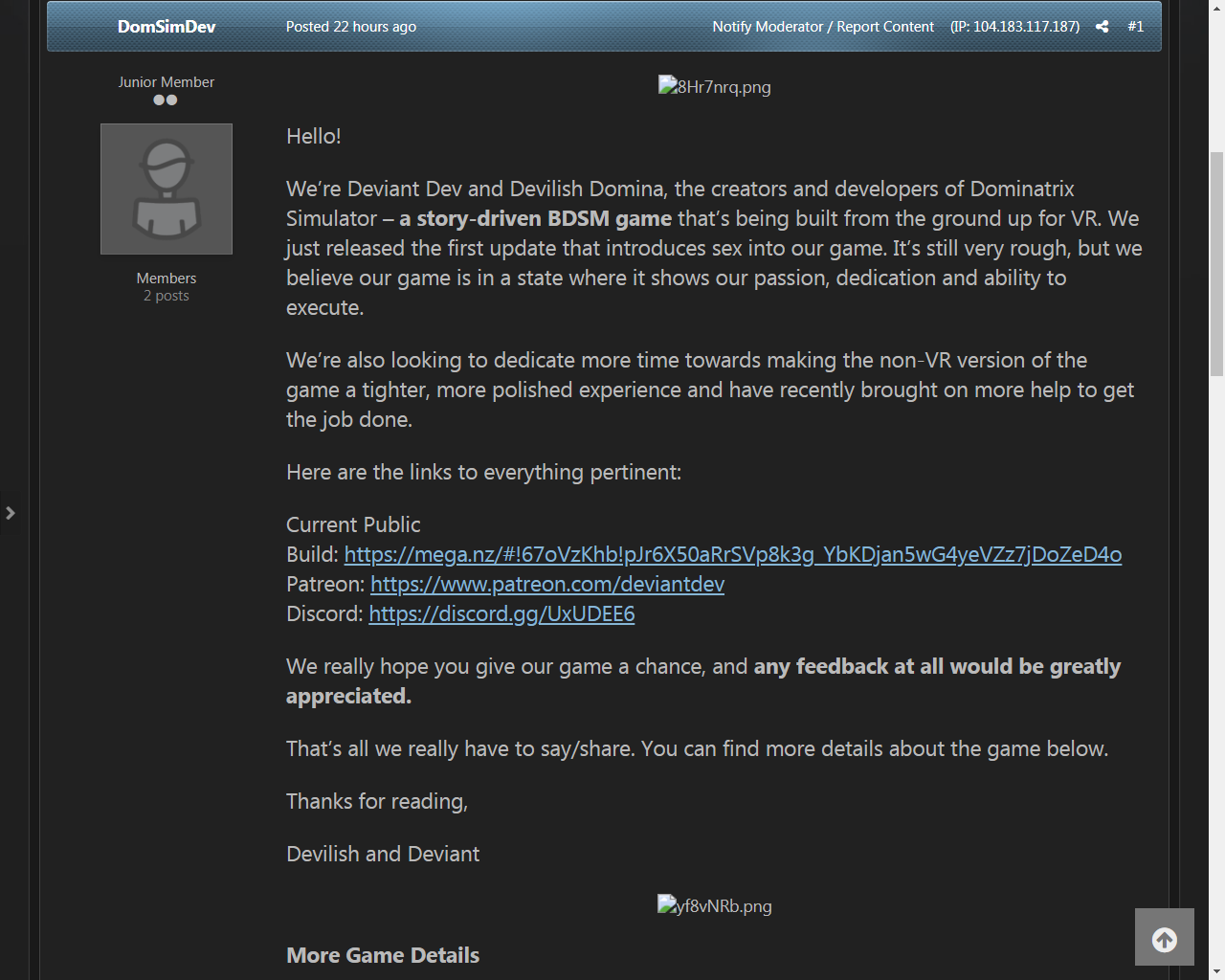1225x980 pixels.
Task: Click the 2 posts count
Action: click(167, 296)
